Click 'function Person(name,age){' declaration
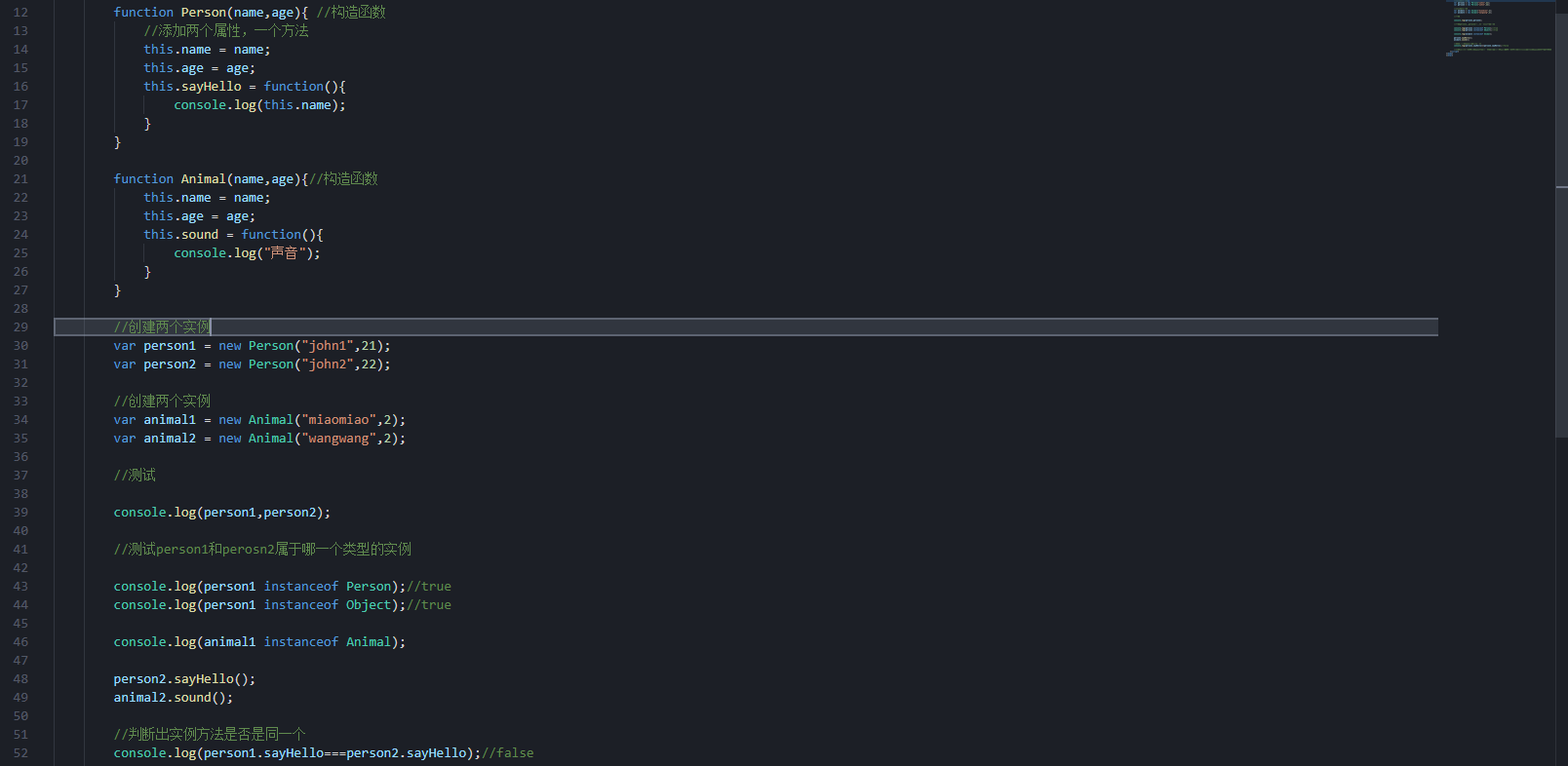The height and width of the screenshot is (766, 1568). click(x=211, y=13)
